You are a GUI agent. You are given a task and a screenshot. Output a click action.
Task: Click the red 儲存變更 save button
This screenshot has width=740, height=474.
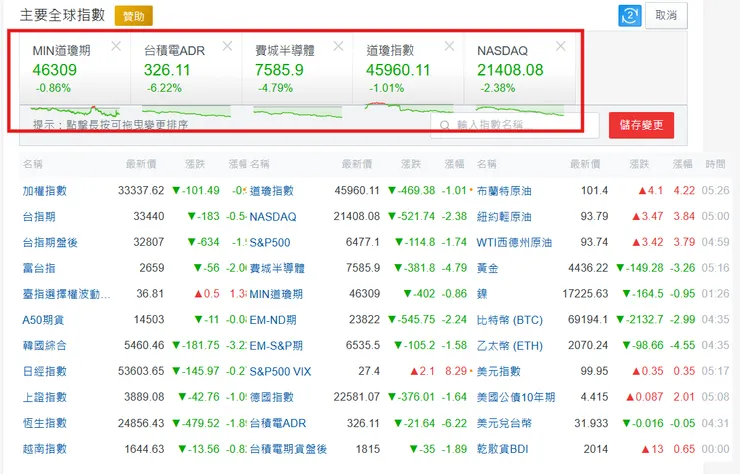[x=641, y=125]
